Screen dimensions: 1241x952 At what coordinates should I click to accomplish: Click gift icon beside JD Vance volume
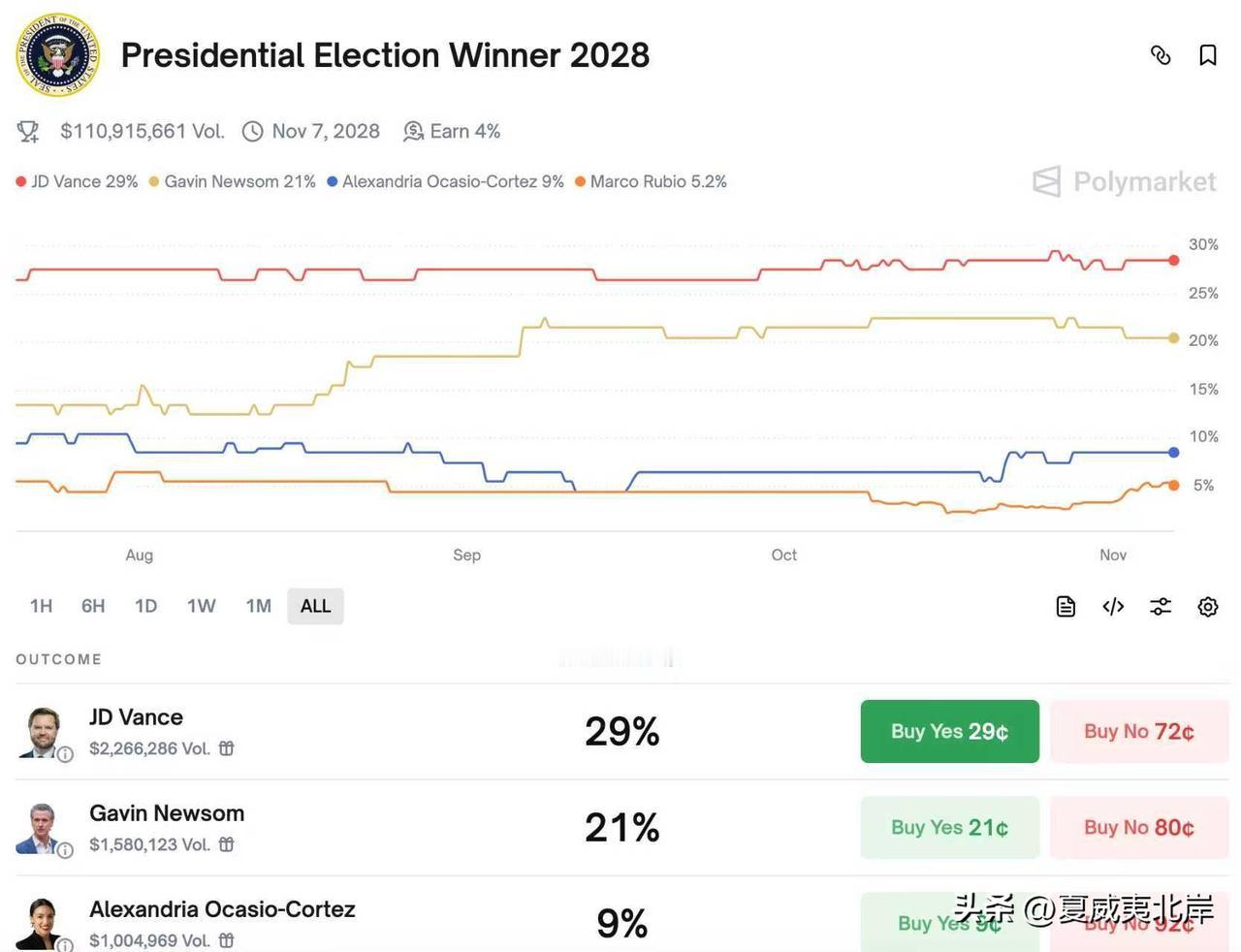point(227,748)
